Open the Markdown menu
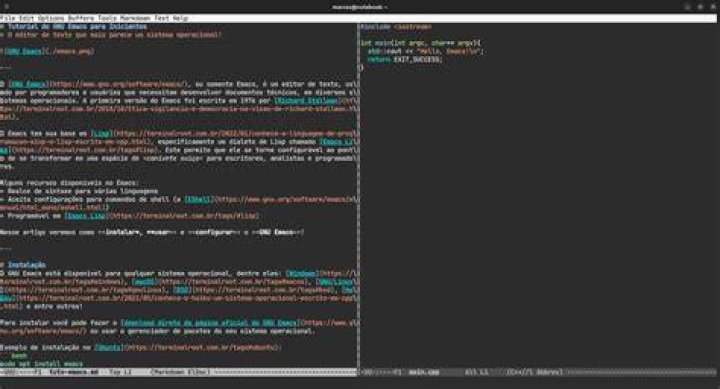The image size is (720, 389). pos(135,18)
